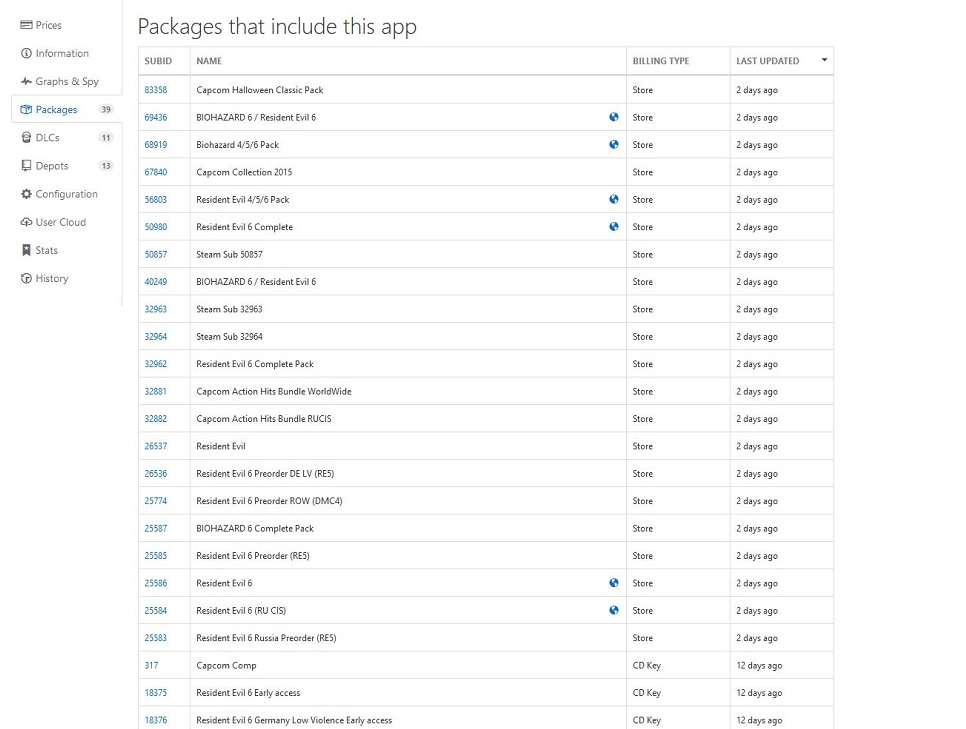Click the Stats bookmark icon in sidebar
966x729 pixels.
(x=26, y=250)
